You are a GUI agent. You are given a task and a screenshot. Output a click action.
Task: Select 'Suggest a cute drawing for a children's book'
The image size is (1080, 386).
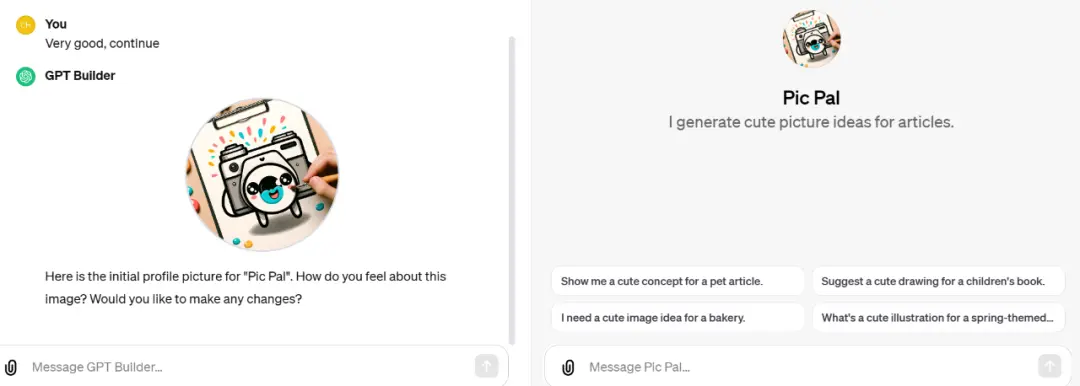pyautogui.click(x=939, y=281)
